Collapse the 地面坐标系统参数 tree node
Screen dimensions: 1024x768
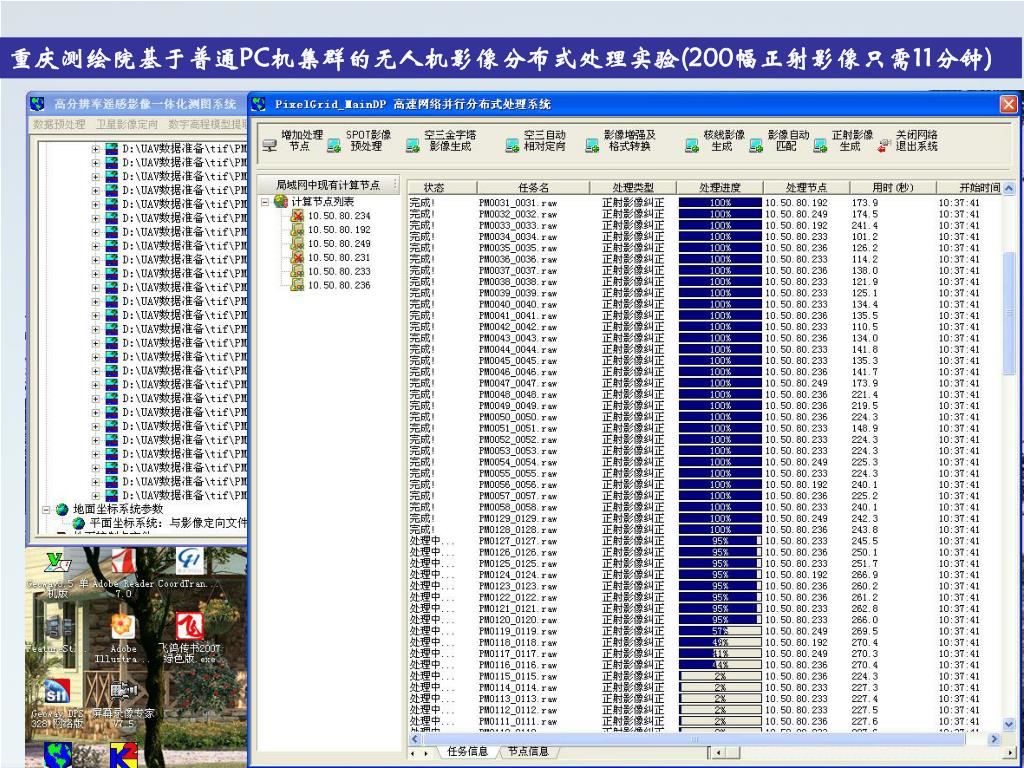tap(46, 509)
